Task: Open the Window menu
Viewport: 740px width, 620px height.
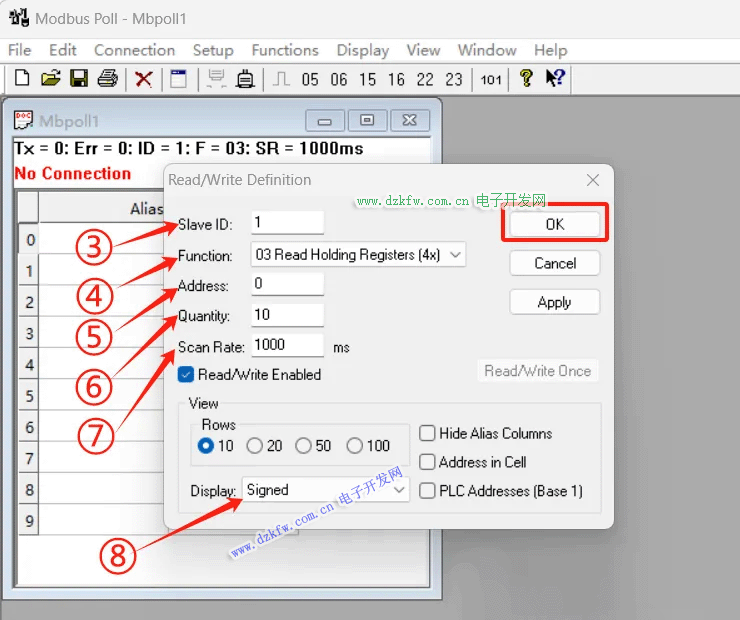Action: (x=487, y=50)
